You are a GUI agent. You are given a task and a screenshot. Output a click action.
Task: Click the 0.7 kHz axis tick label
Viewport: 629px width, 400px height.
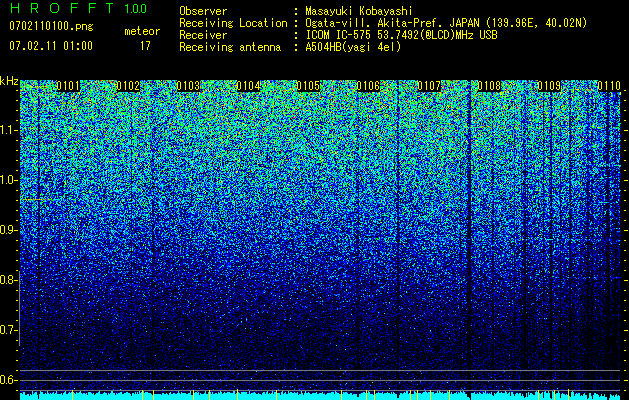point(8,330)
